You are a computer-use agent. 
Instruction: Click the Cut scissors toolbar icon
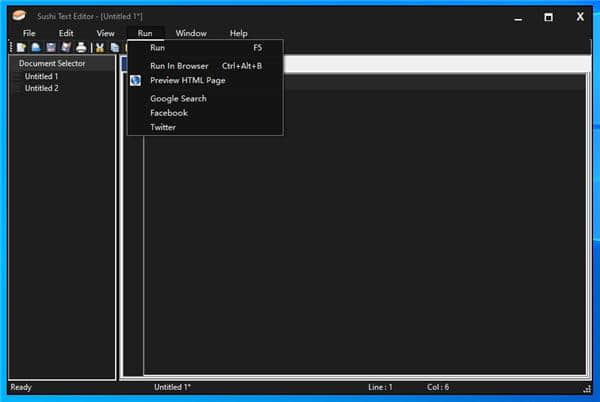click(100, 48)
